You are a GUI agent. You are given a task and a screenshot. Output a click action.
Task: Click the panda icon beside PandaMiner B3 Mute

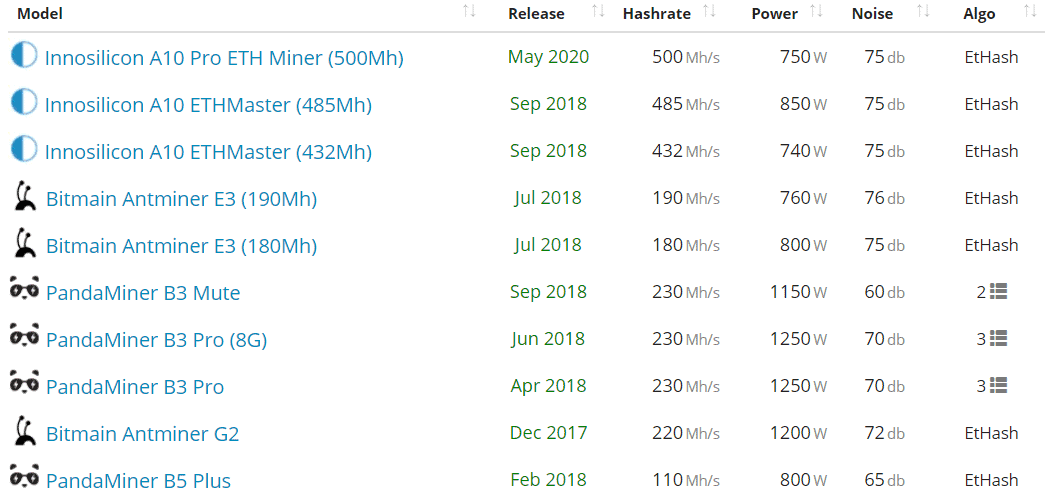(x=24, y=291)
